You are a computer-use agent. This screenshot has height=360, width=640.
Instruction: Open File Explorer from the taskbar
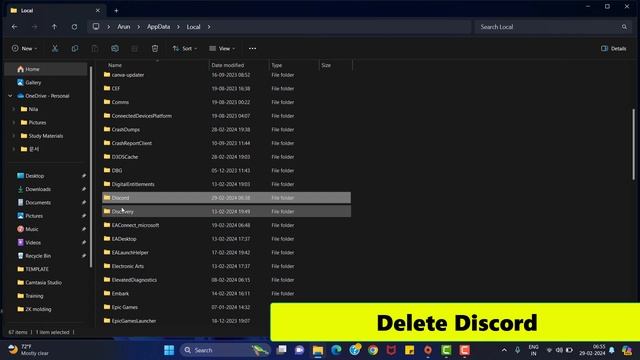coord(318,350)
